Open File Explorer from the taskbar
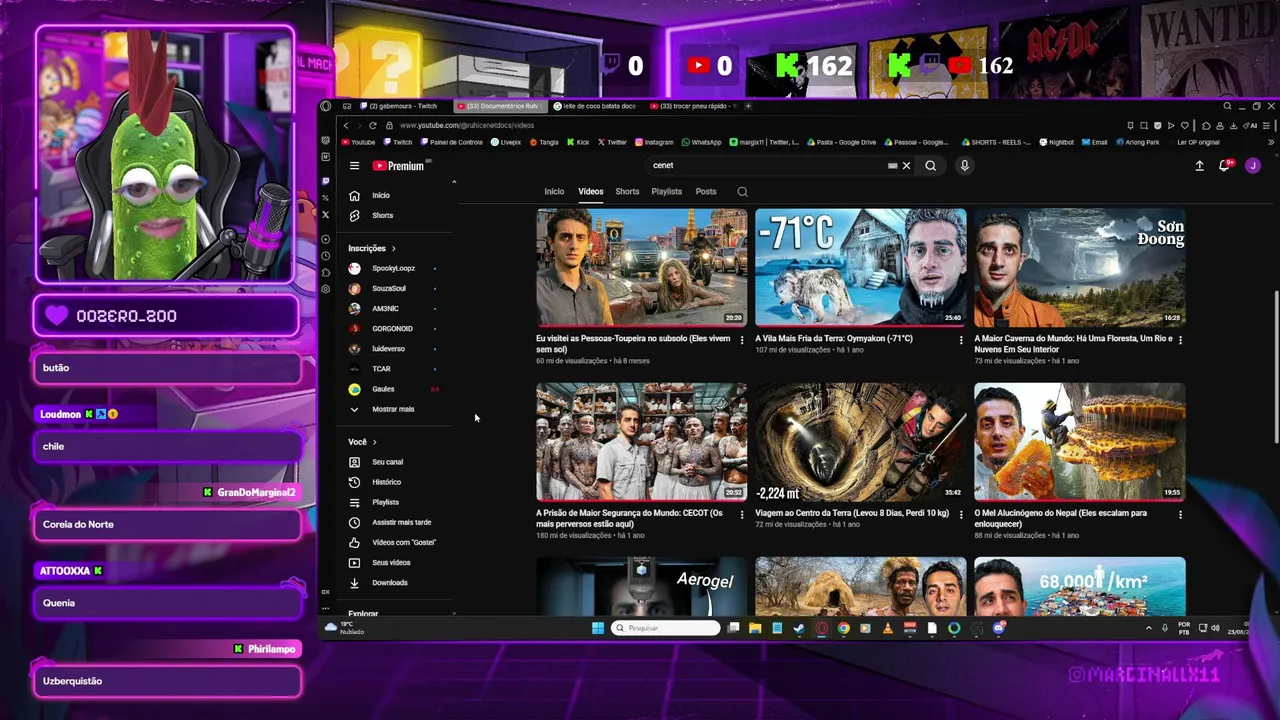 tap(755, 628)
